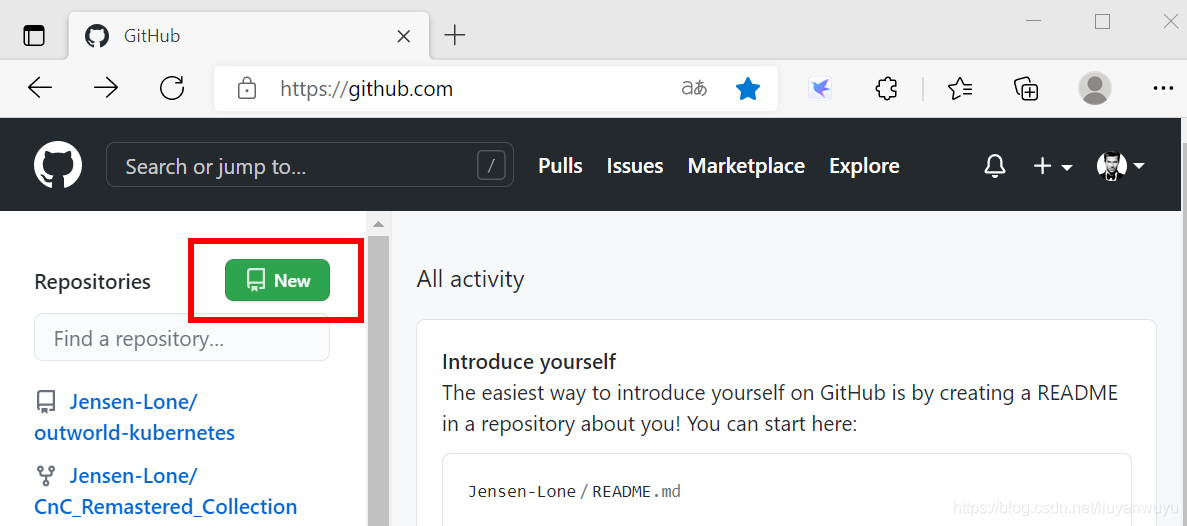Click the Jensen-Lone / README.md text
The height and width of the screenshot is (526, 1187).
pyautogui.click(x=574, y=491)
